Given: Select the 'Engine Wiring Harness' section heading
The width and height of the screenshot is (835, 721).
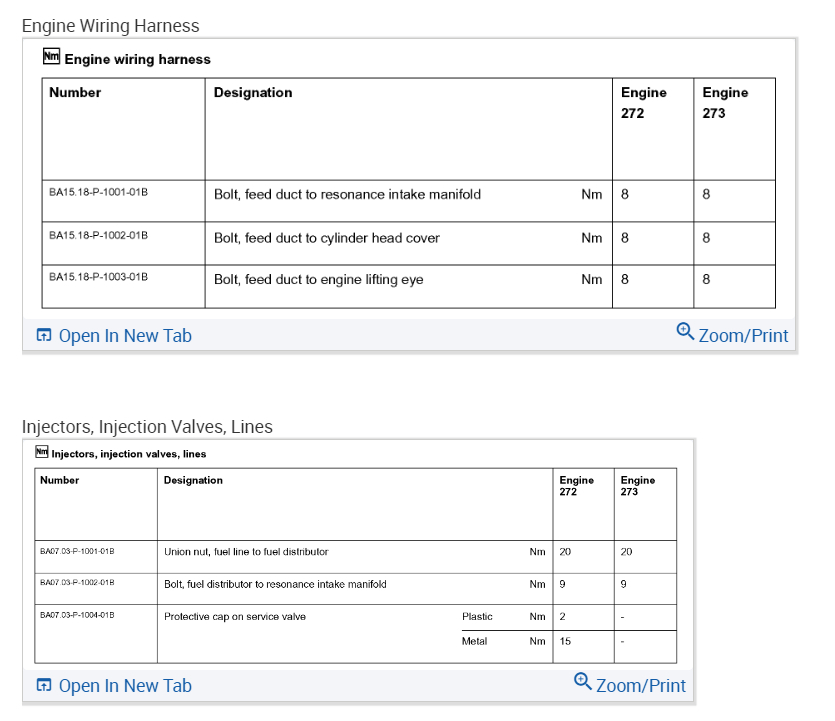Looking at the screenshot, I should click(111, 26).
